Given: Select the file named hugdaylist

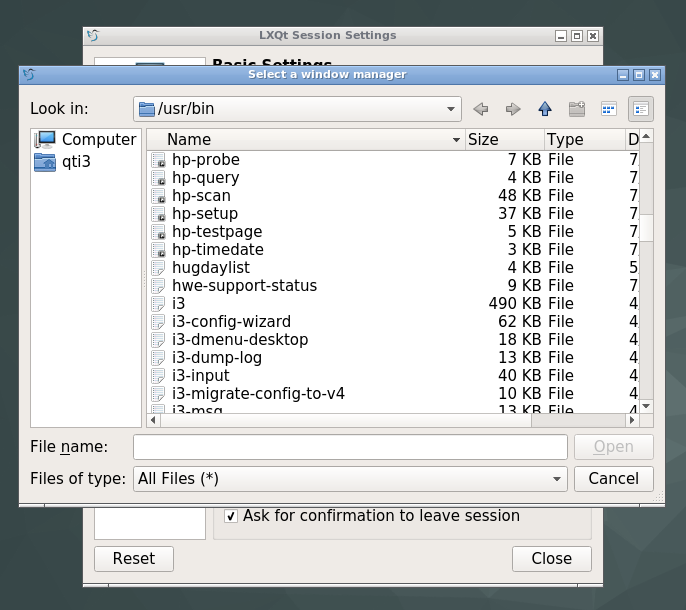Looking at the screenshot, I should click(211, 267).
